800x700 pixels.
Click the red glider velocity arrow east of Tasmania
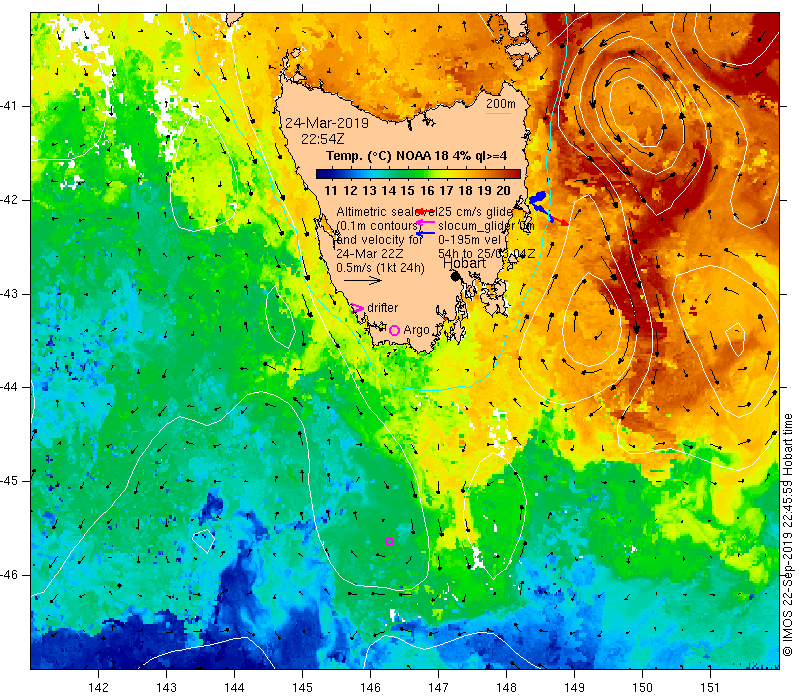pos(560,221)
